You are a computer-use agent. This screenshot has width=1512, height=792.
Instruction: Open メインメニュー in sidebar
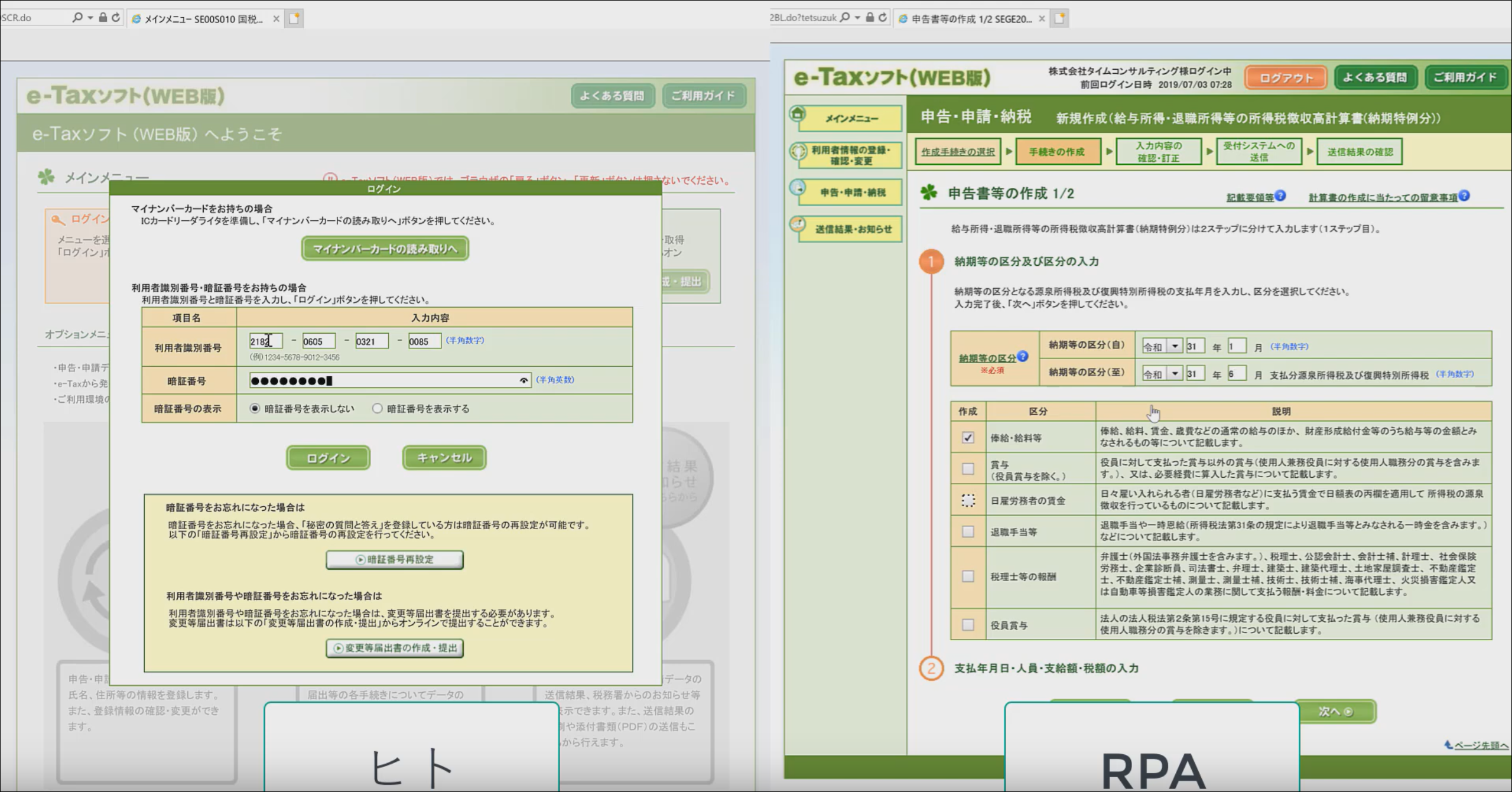(x=851, y=119)
